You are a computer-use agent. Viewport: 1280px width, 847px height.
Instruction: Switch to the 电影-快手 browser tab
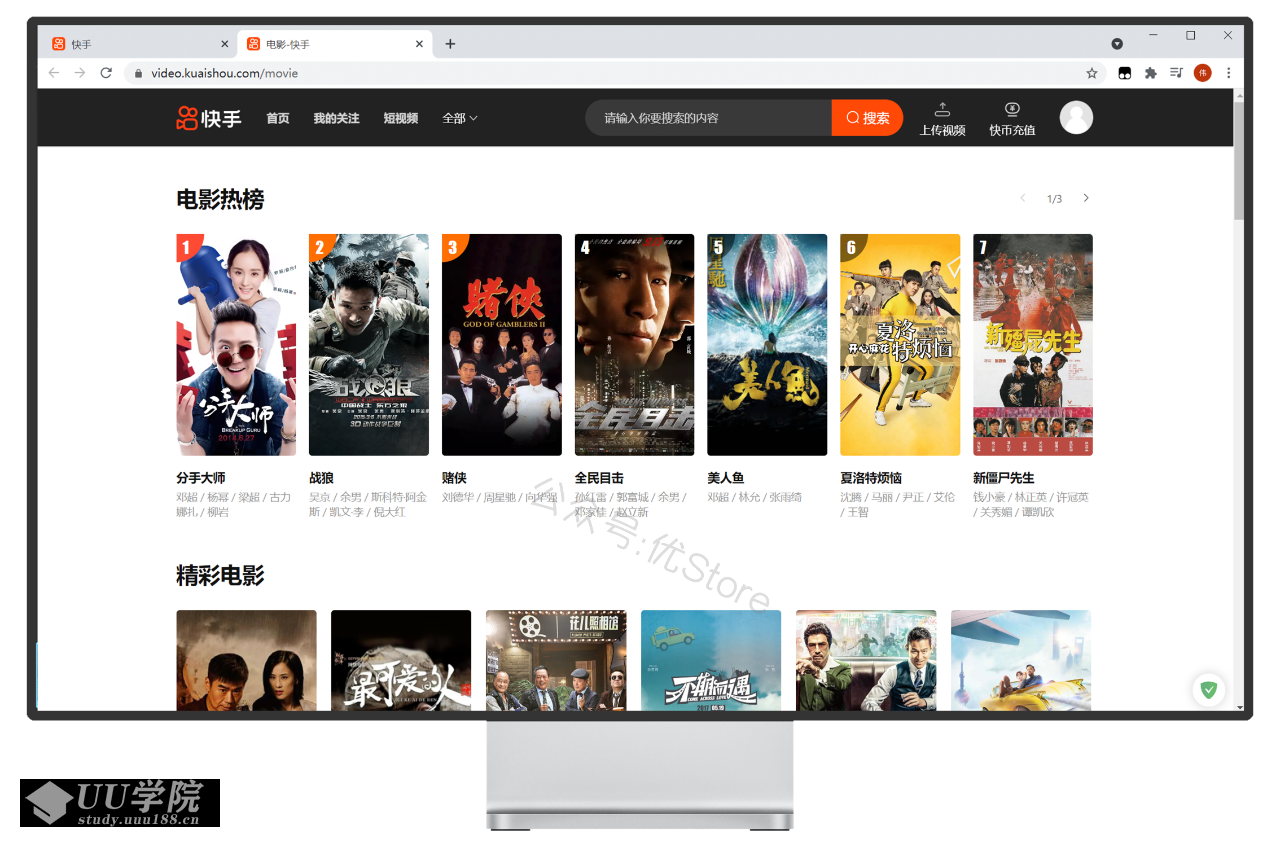click(335, 44)
